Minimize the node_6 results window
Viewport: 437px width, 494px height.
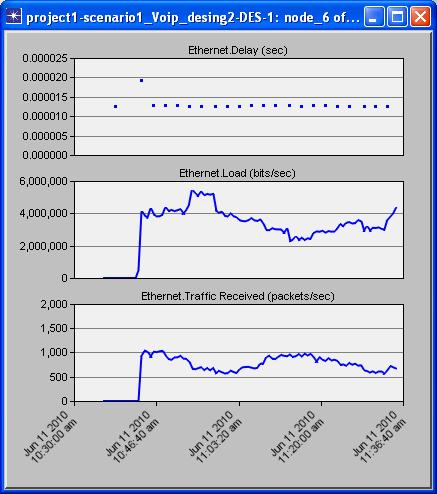[373, 17]
